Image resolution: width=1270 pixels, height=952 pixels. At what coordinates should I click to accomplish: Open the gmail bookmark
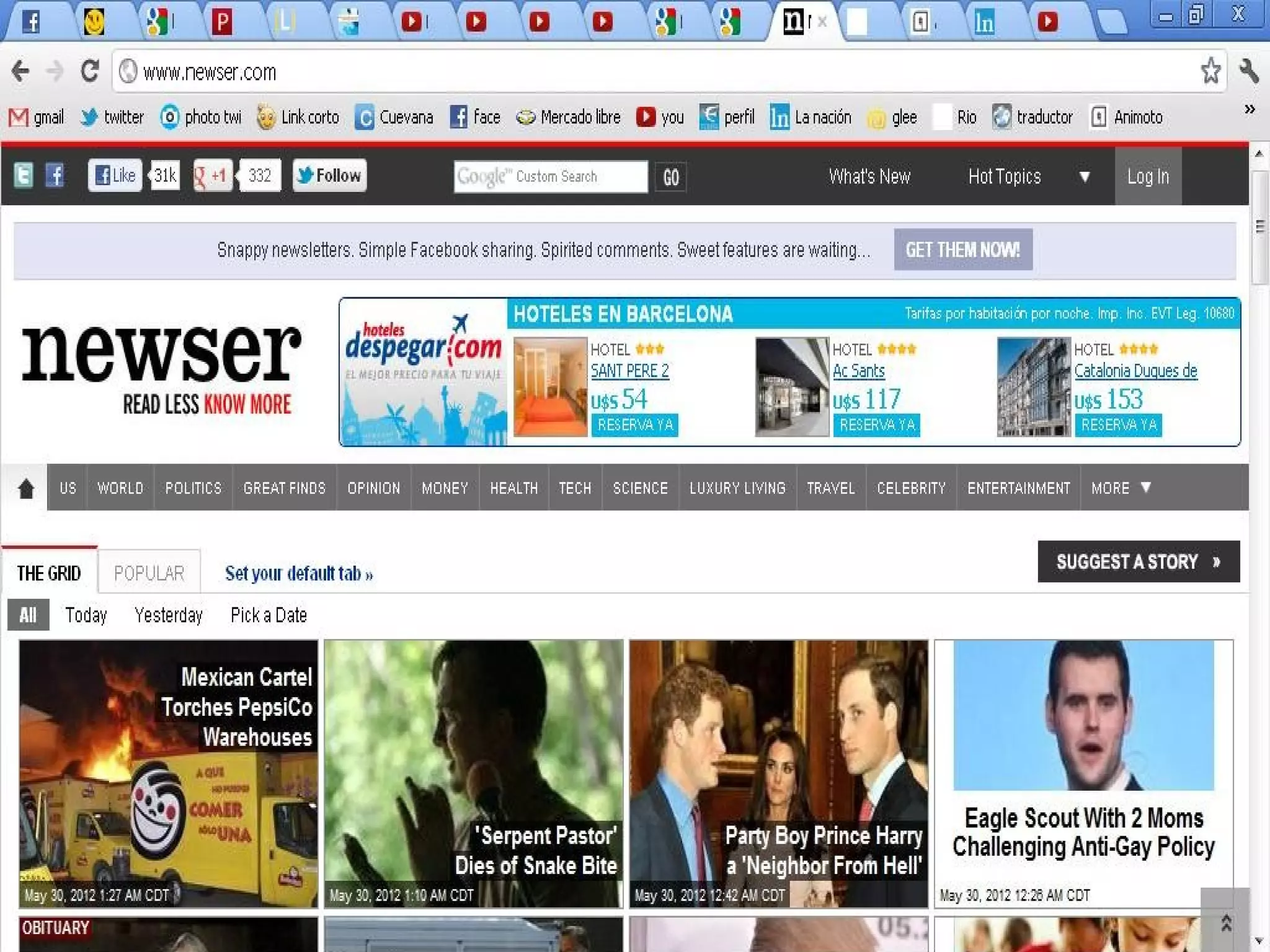click(x=36, y=117)
